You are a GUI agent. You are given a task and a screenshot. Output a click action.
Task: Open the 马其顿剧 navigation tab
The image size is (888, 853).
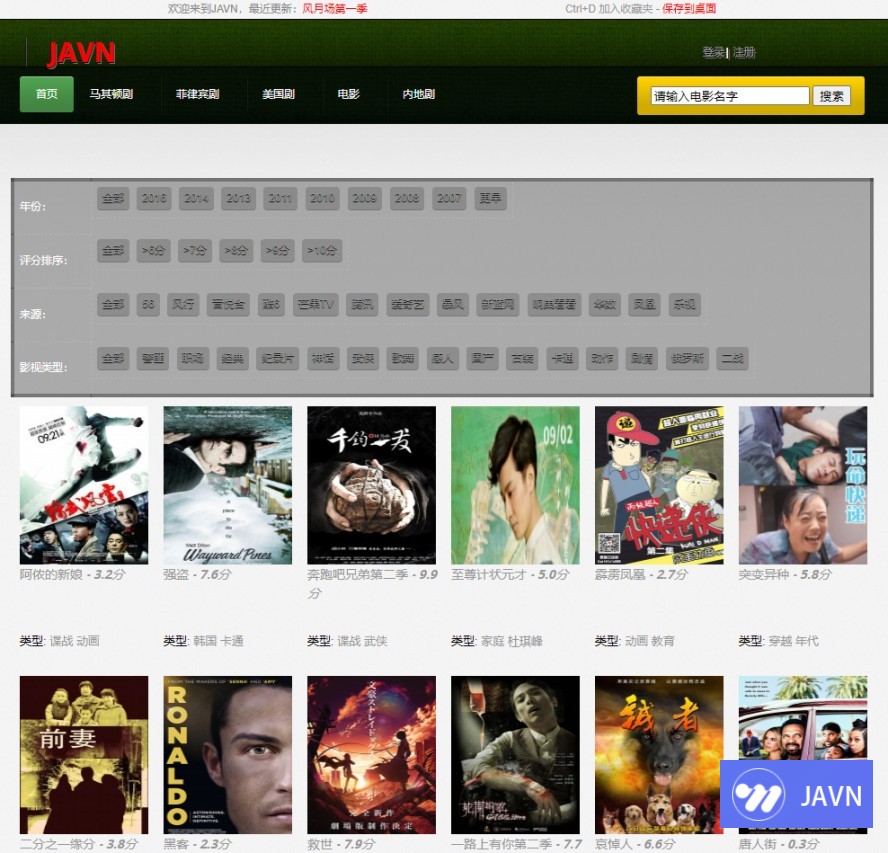[x=111, y=94]
